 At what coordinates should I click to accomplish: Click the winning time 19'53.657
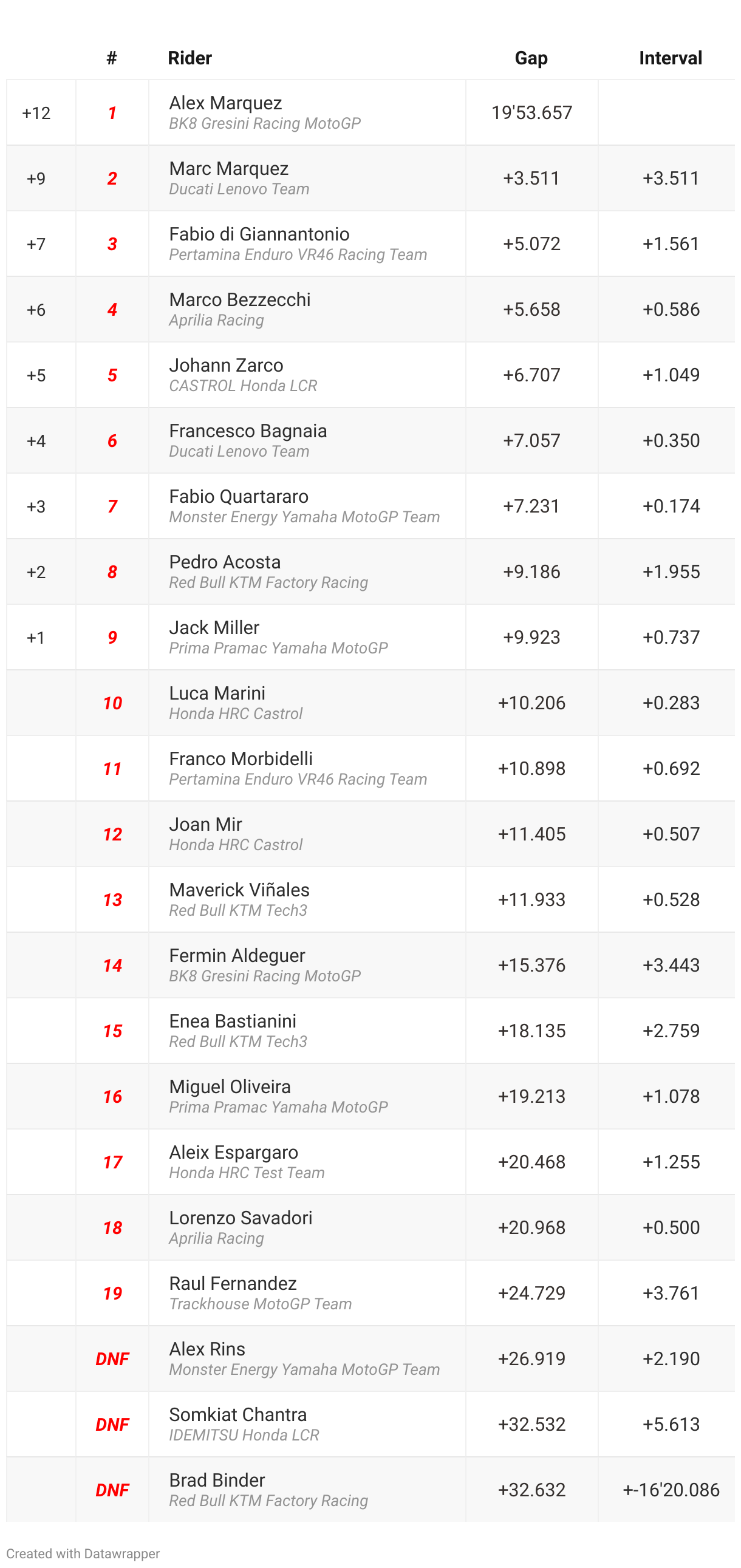pyautogui.click(x=531, y=112)
